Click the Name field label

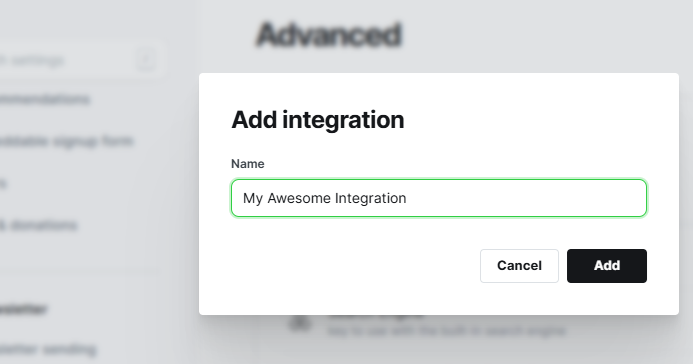[248, 164]
